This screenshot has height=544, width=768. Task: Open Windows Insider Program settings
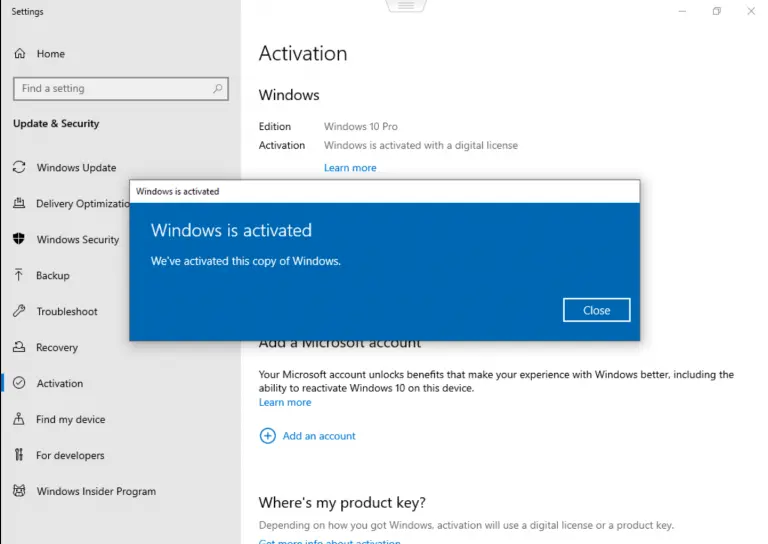click(96, 491)
